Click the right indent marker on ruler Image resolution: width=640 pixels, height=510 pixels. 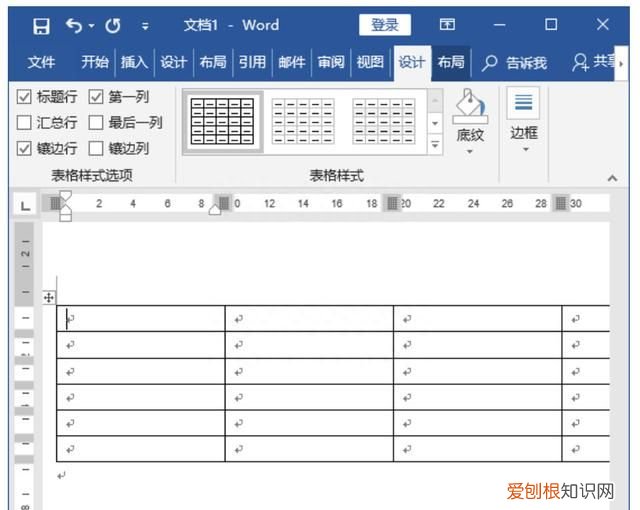[215, 210]
